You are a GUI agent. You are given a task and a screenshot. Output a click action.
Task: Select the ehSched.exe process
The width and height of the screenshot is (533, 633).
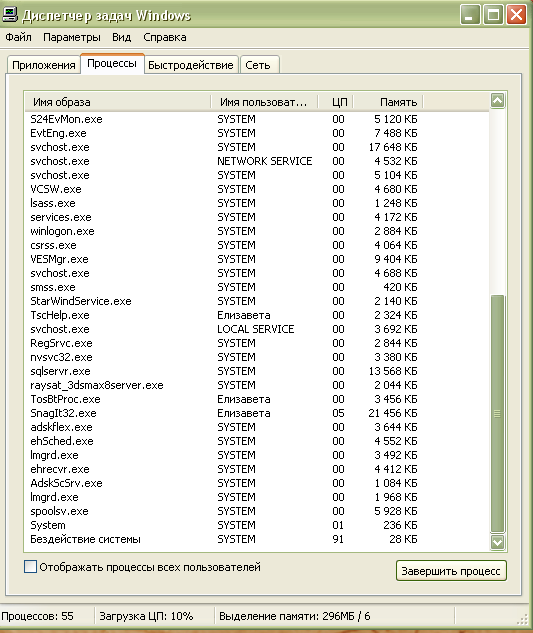pyautogui.click(x=257, y=441)
